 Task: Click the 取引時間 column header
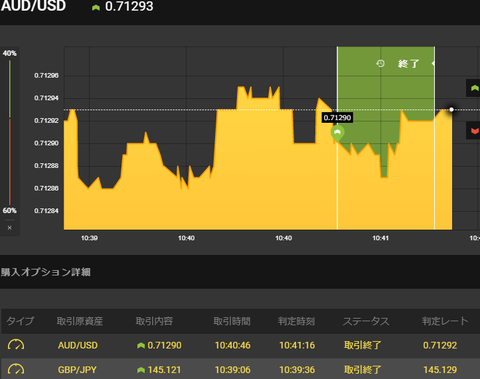coord(232,321)
